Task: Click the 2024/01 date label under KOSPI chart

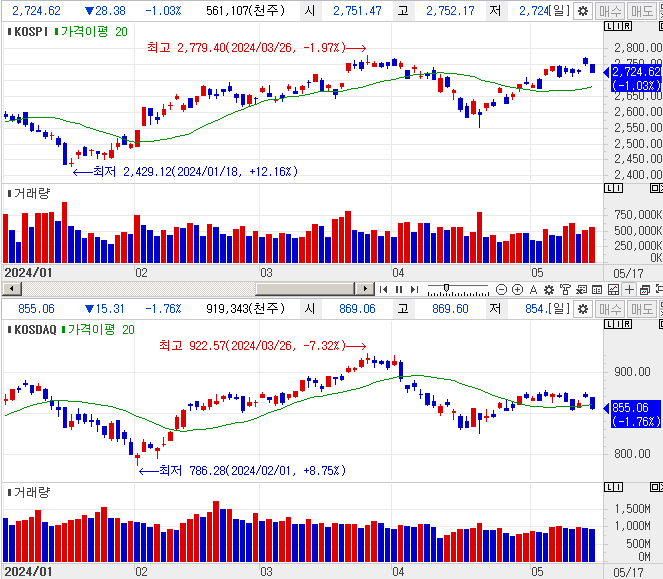Action: 28,273
